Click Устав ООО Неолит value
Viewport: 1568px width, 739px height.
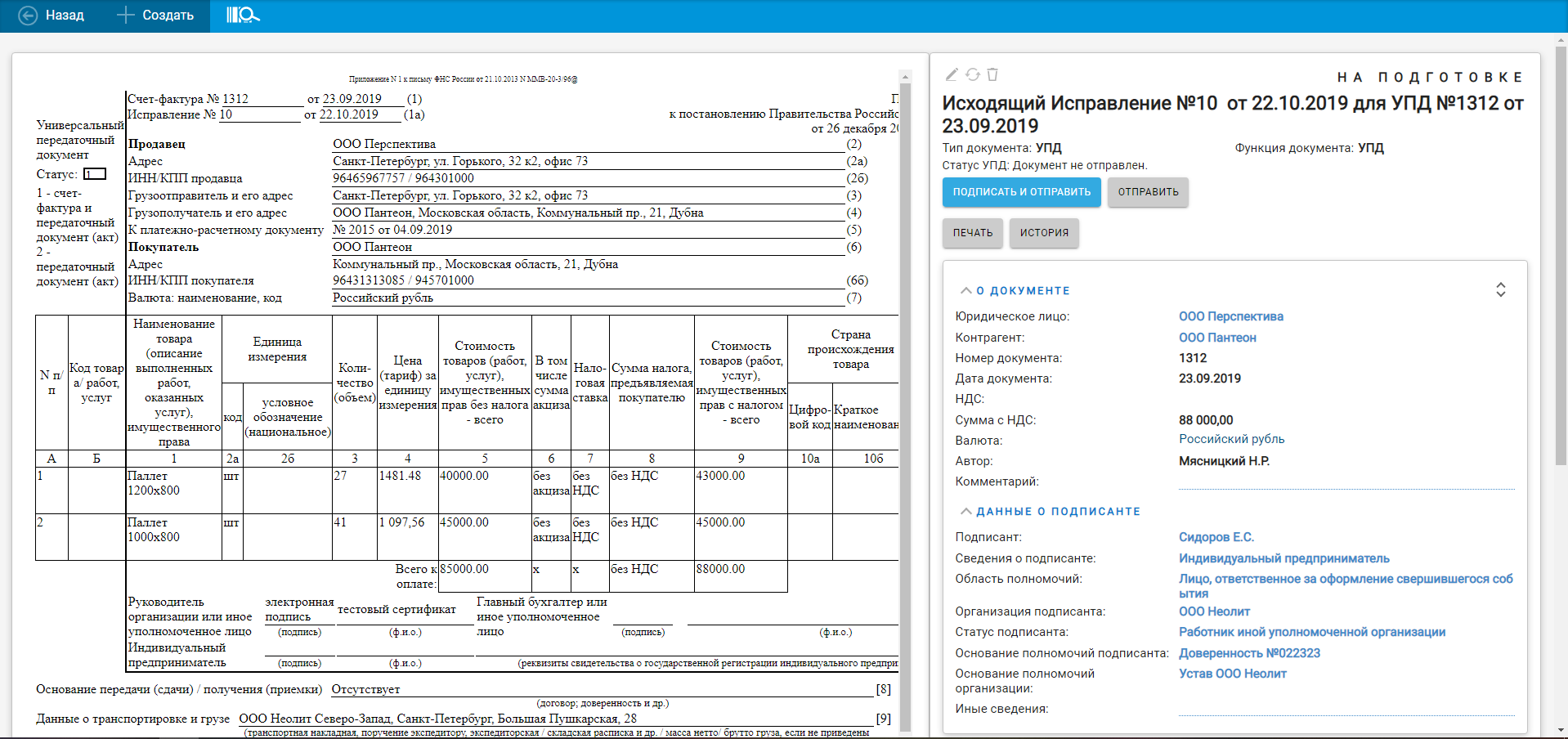pyautogui.click(x=1232, y=674)
